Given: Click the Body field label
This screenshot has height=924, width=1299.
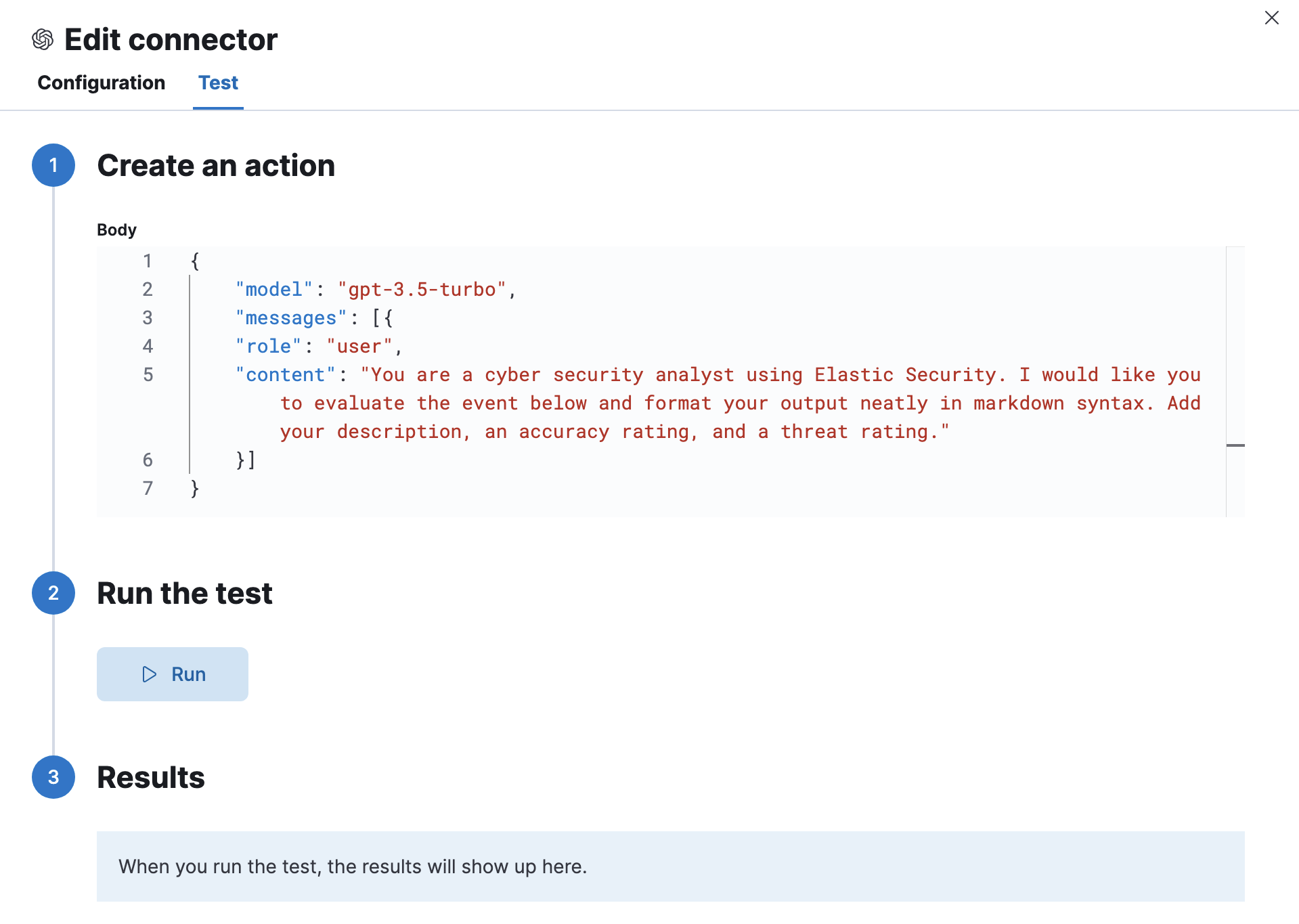Looking at the screenshot, I should [116, 230].
